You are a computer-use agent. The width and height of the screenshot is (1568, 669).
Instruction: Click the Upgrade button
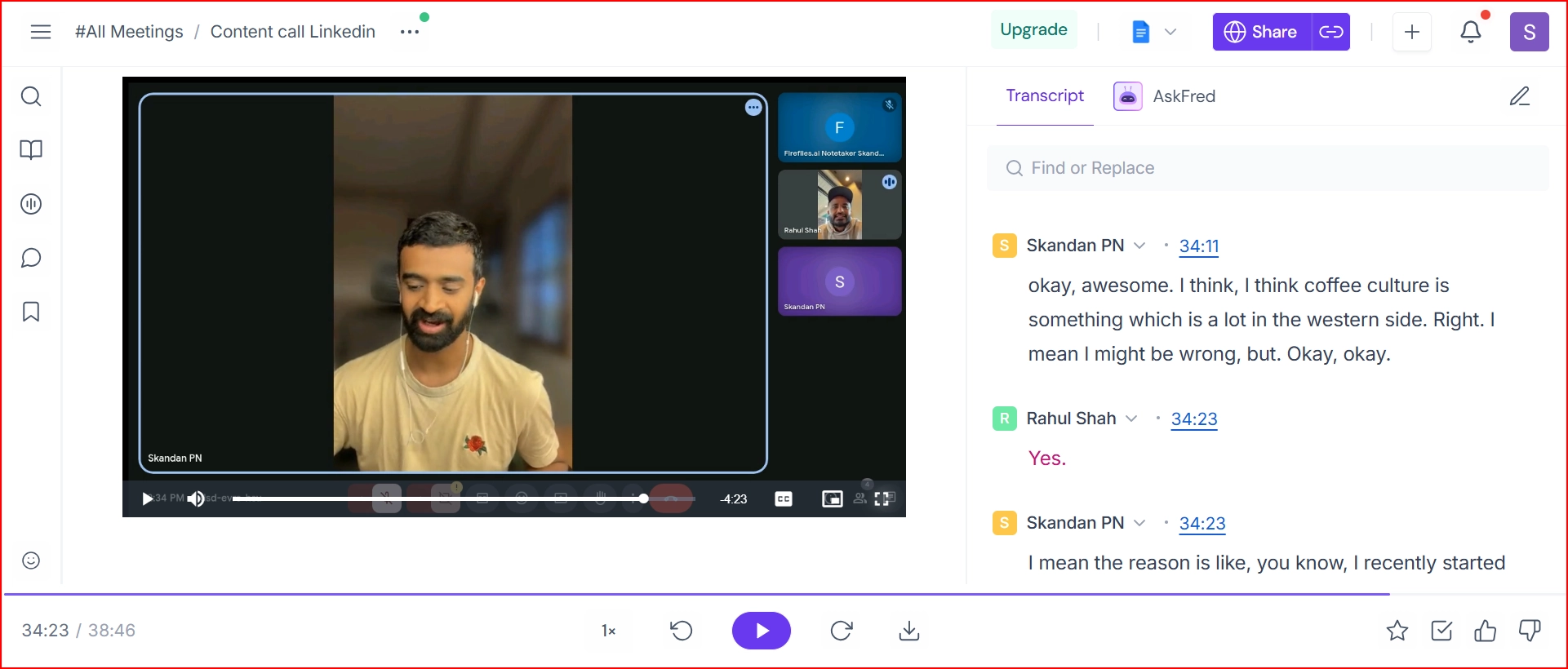[1033, 30]
